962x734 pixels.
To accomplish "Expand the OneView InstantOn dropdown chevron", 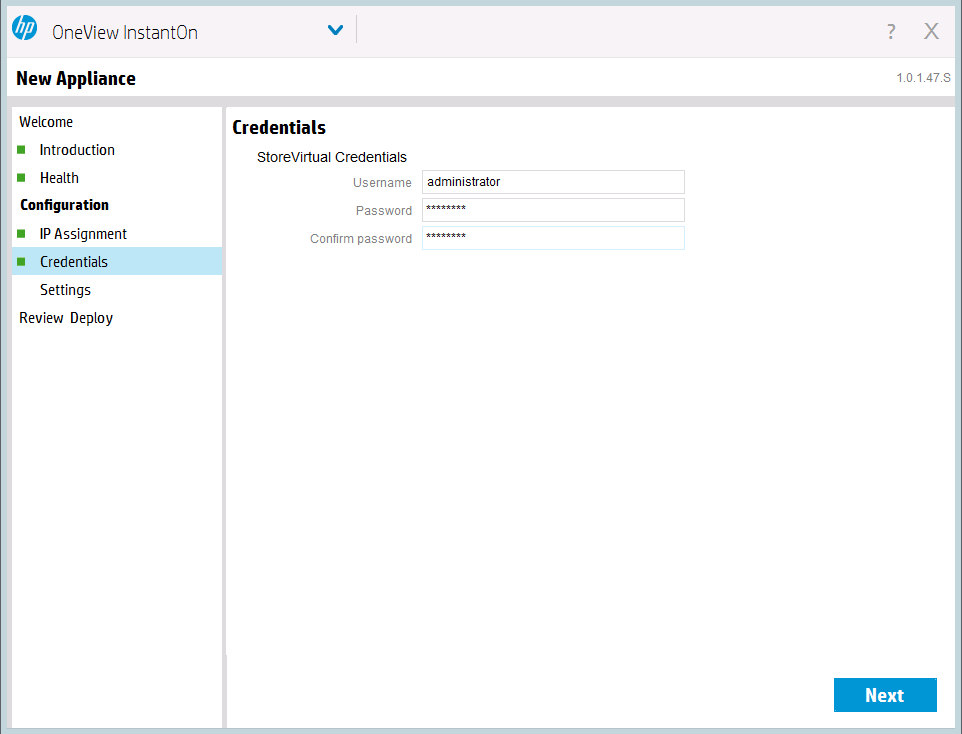I will point(335,29).
